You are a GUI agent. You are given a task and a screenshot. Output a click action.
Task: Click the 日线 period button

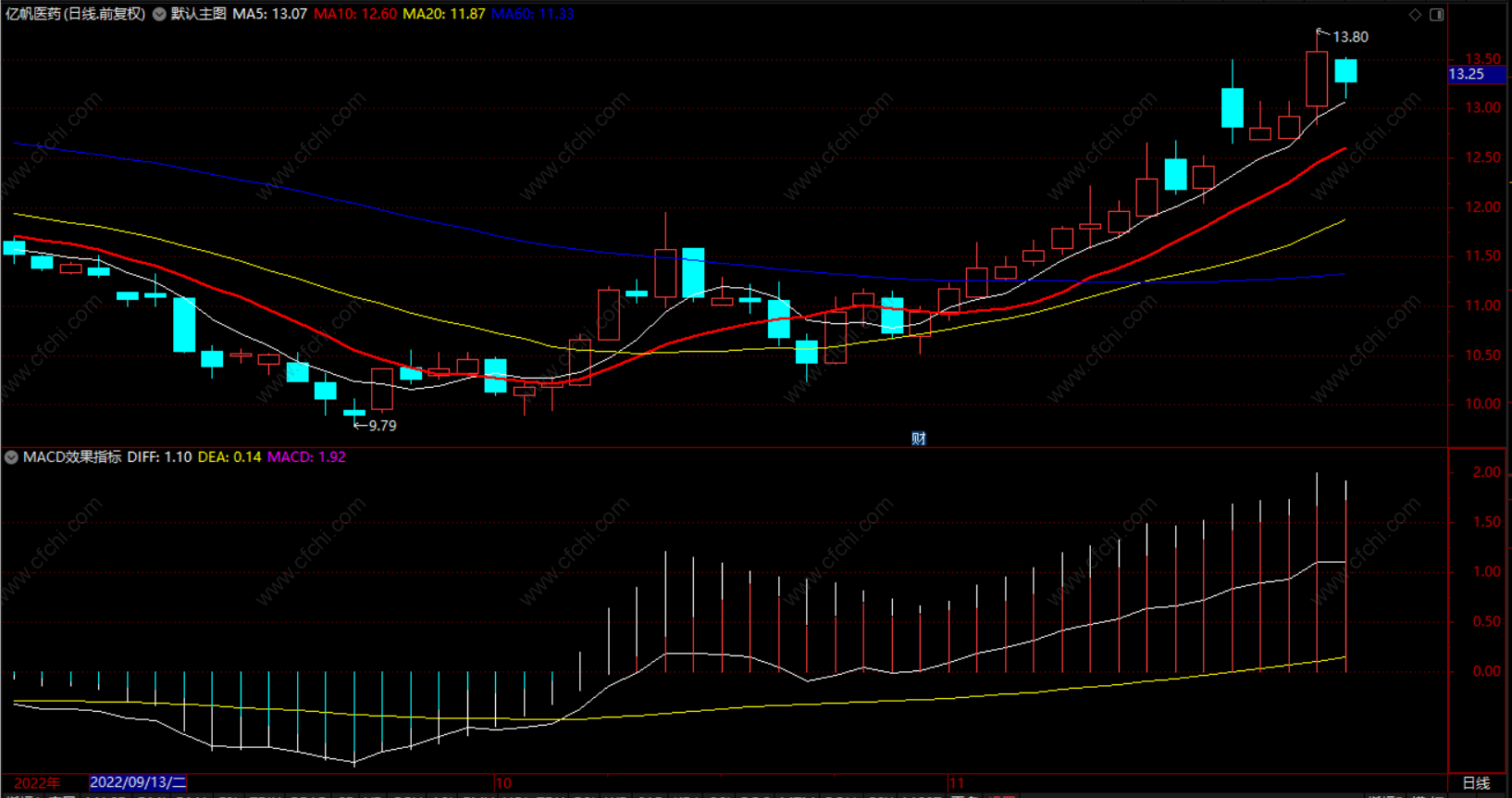1477,783
